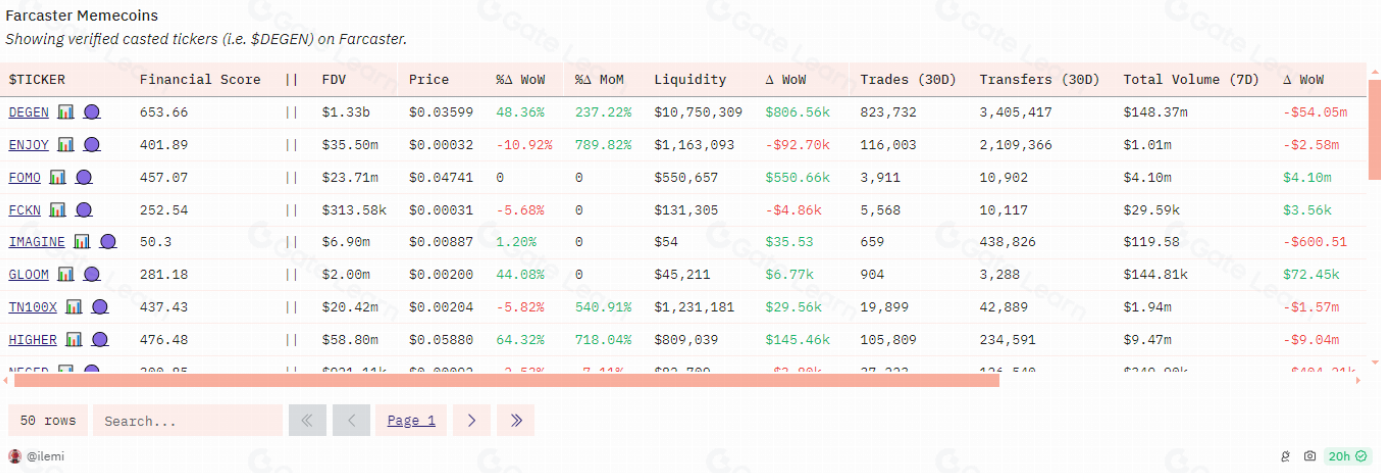Click the purple circle icon next to GLOOM
1381x473 pixels.
tap(91, 275)
